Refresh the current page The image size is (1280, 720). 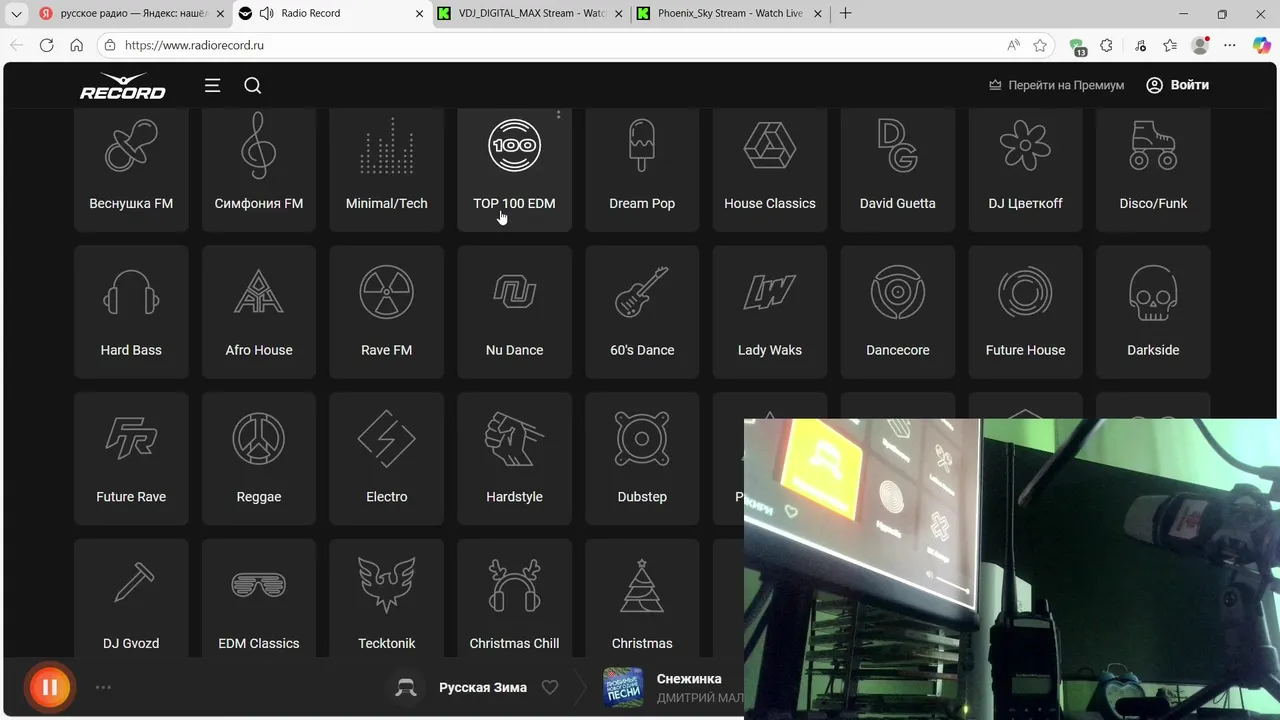coord(46,45)
